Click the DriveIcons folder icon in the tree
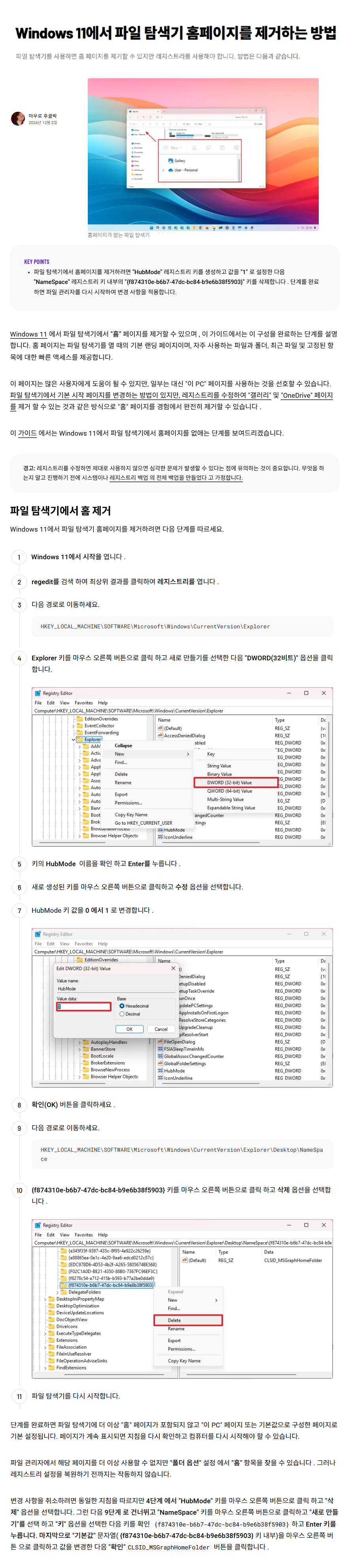350x1568 pixels. (x=51, y=1326)
